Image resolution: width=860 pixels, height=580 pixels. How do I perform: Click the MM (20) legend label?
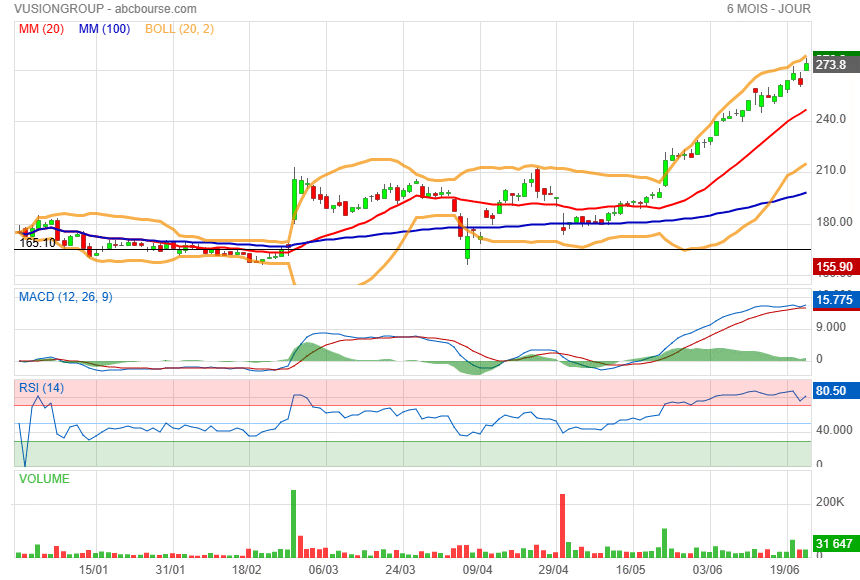(42, 28)
